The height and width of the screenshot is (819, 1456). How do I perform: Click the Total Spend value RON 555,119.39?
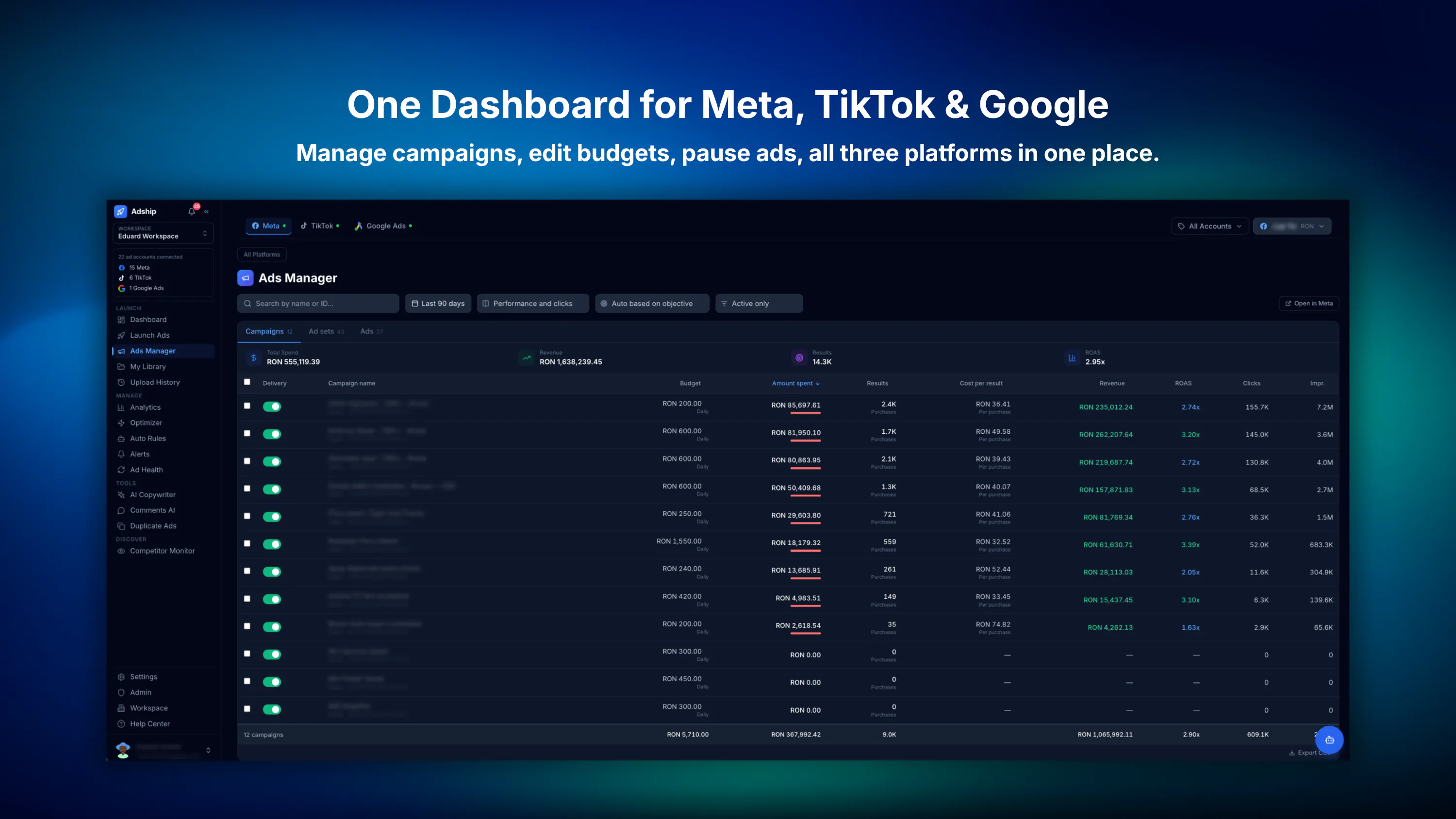point(293,362)
